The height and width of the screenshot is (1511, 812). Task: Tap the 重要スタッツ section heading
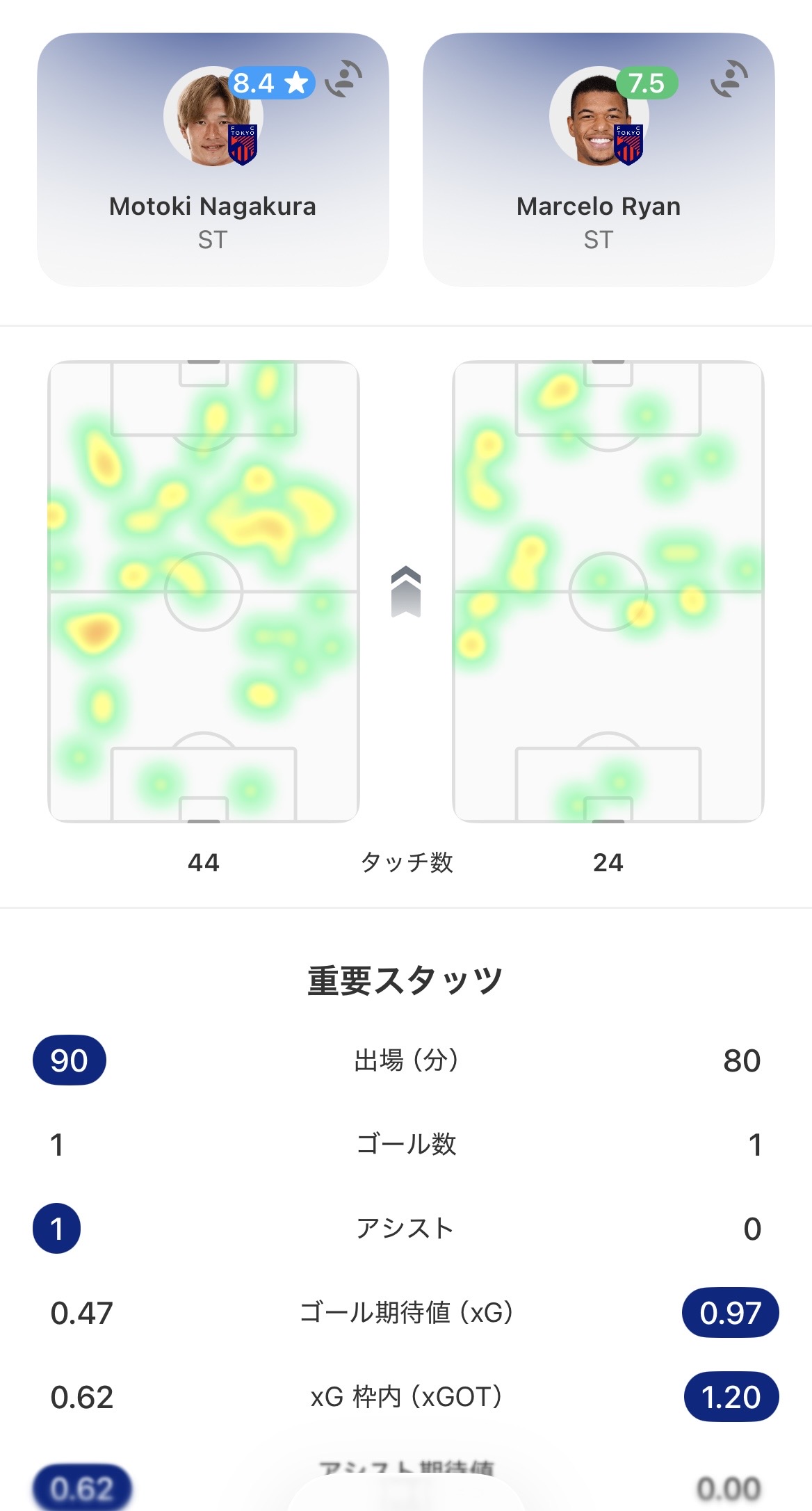[x=405, y=980]
